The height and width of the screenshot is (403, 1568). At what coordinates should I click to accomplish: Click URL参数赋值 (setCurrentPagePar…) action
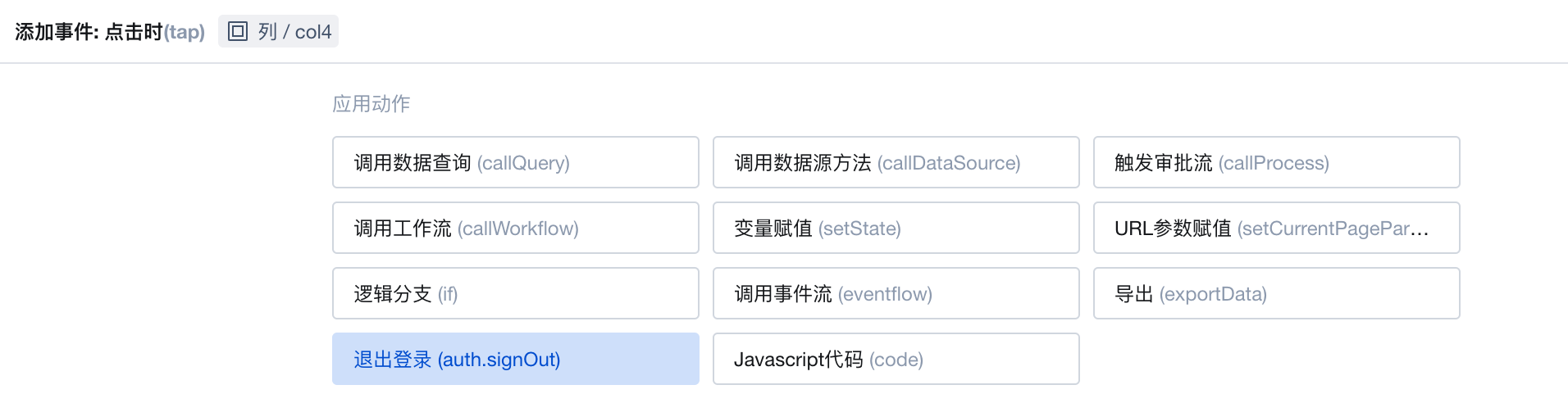pos(1277,228)
